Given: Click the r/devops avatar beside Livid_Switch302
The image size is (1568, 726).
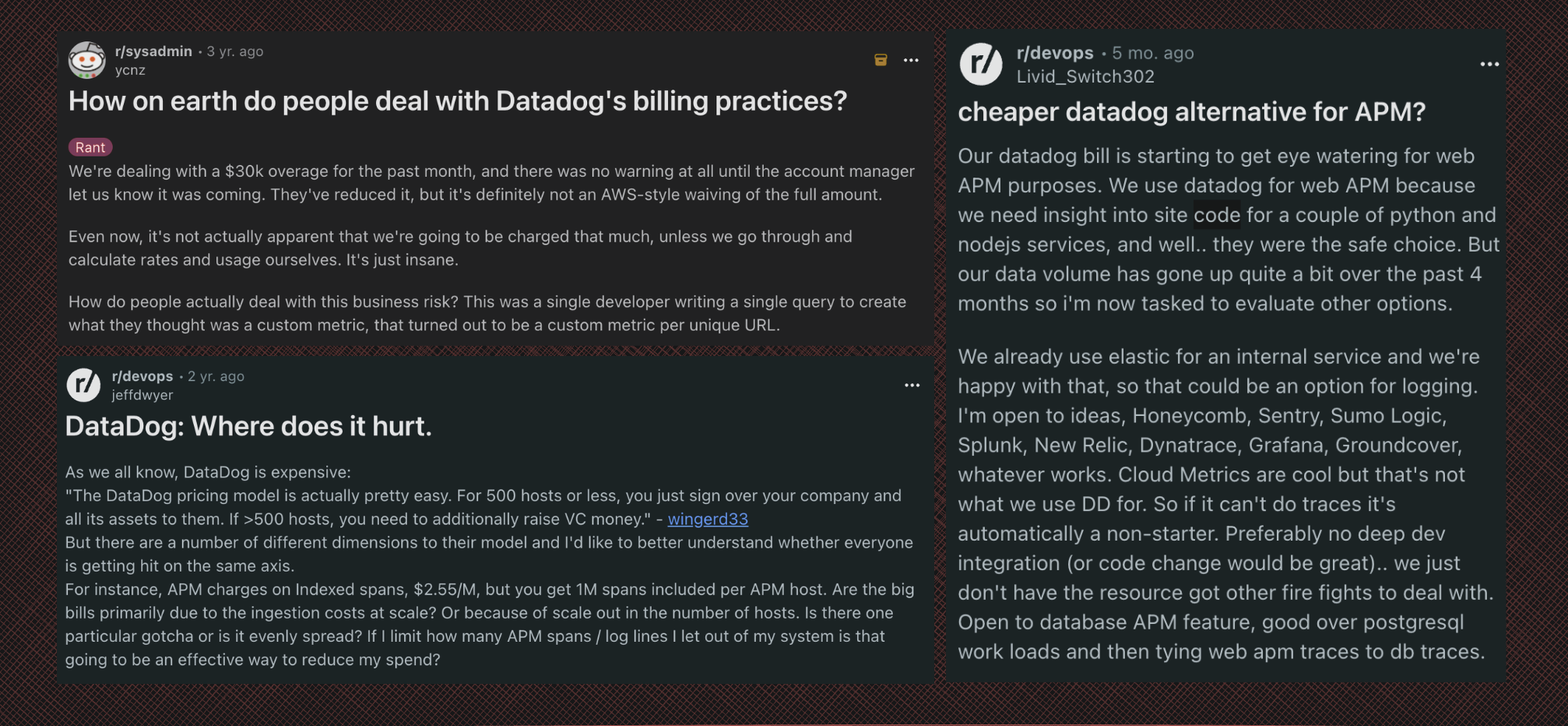Looking at the screenshot, I should click(980, 64).
